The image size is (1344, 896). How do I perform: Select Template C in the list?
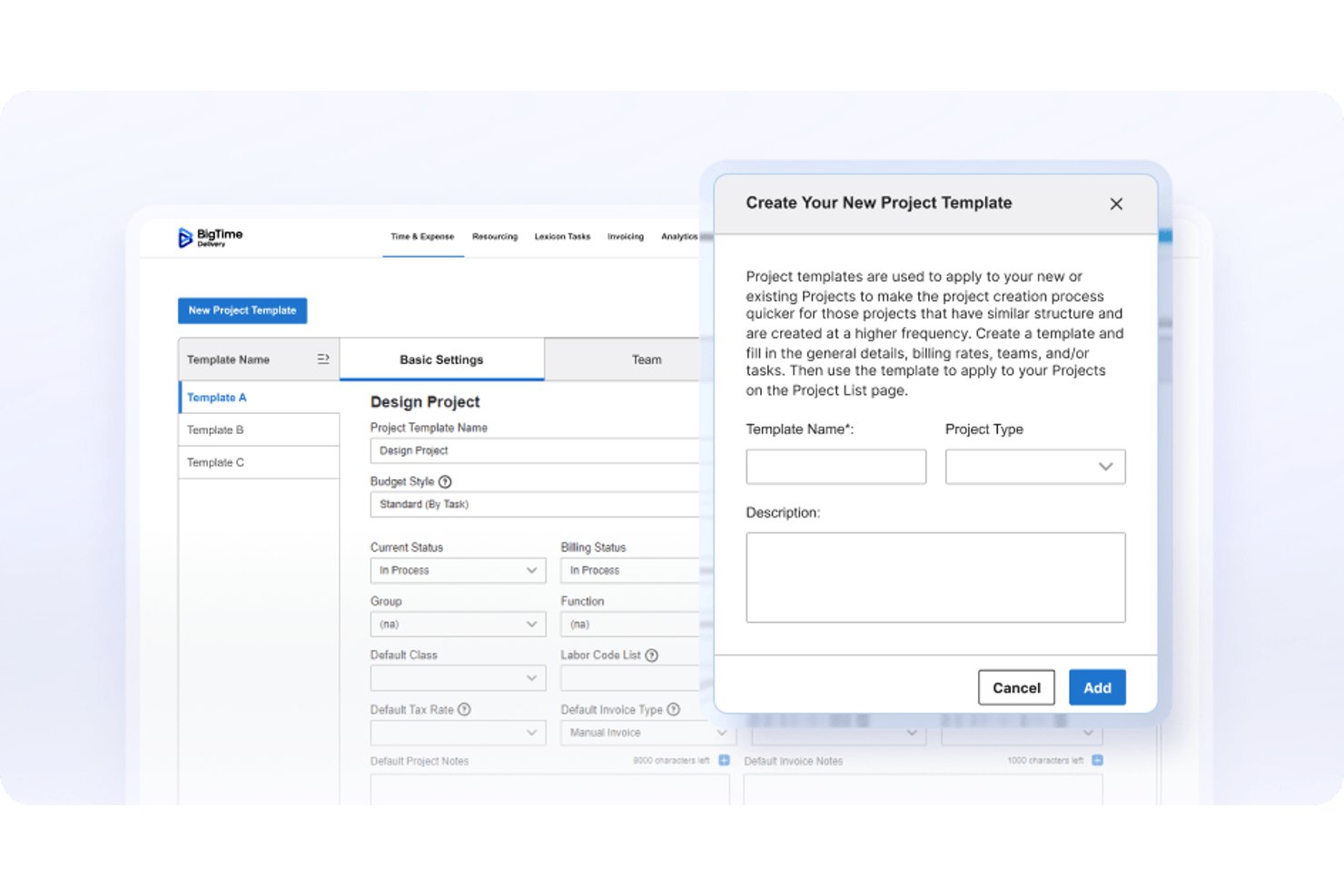(259, 463)
